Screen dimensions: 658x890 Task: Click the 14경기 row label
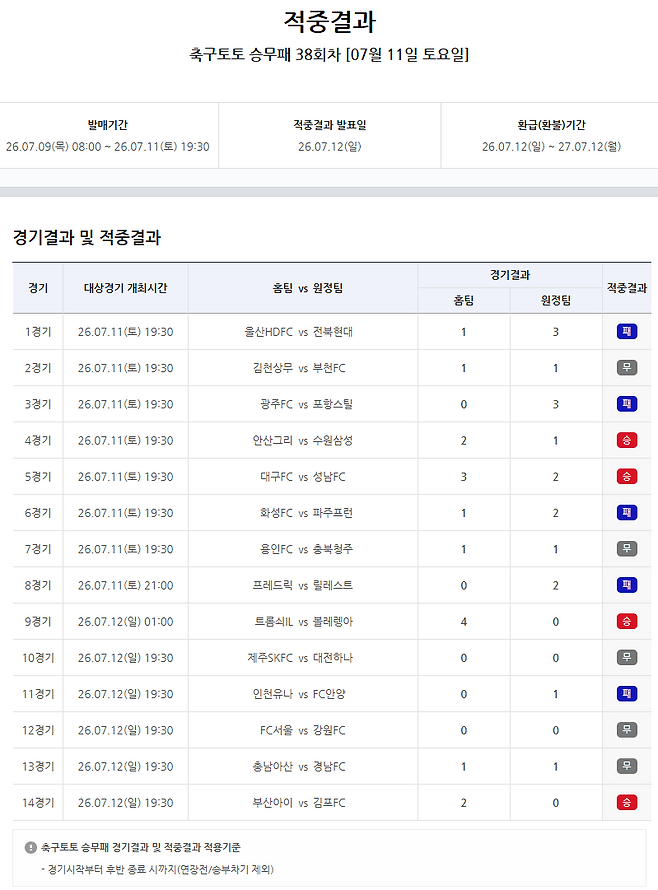pyautogui.click(x=38, y=803)
